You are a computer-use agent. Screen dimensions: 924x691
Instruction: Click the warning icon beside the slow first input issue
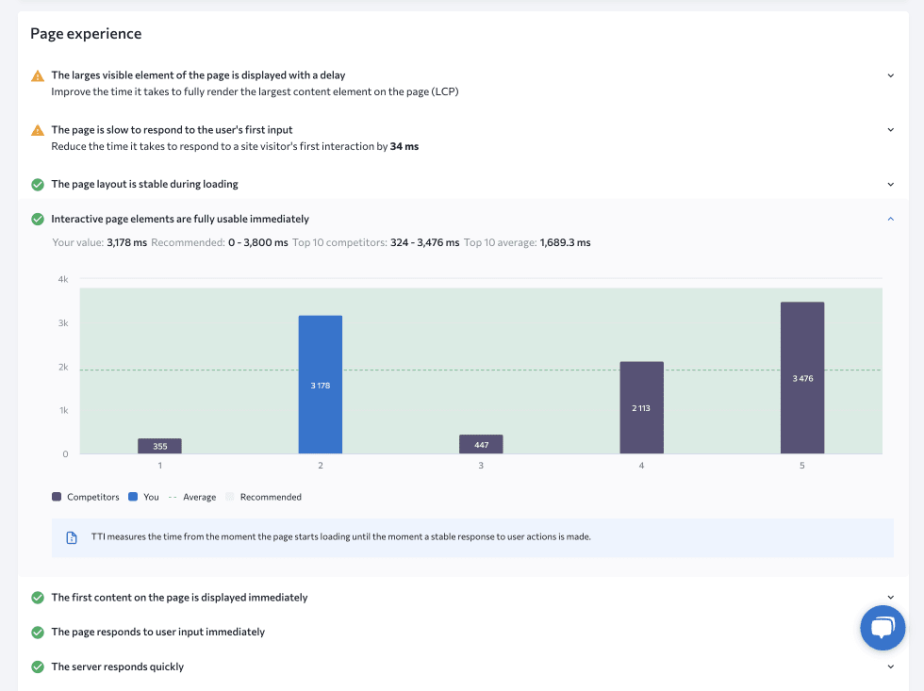coord(39,129)
